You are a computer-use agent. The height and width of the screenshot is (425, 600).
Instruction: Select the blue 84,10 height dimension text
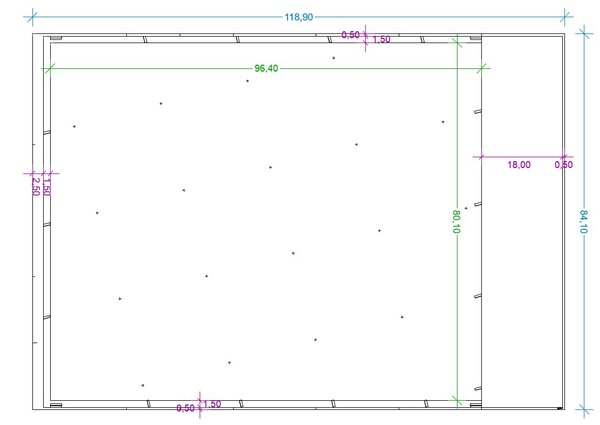pyautogui.click(x=583, y=221)
